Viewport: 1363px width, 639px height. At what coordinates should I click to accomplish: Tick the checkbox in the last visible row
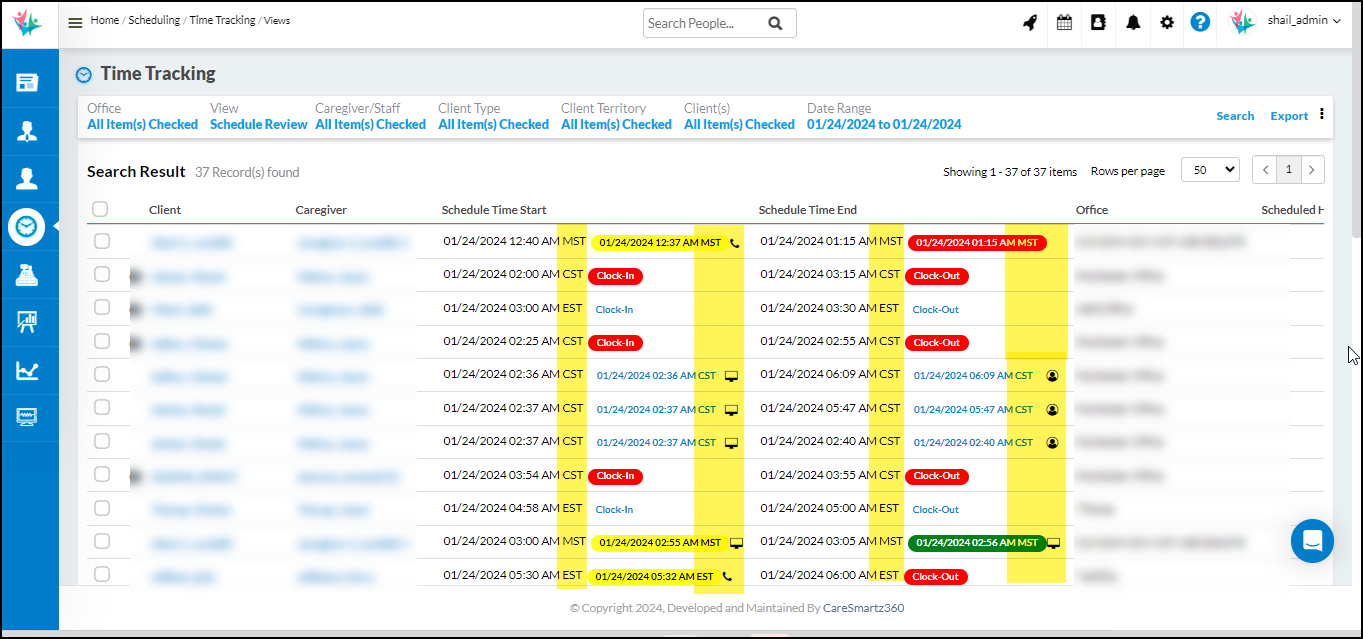[102, 574]
